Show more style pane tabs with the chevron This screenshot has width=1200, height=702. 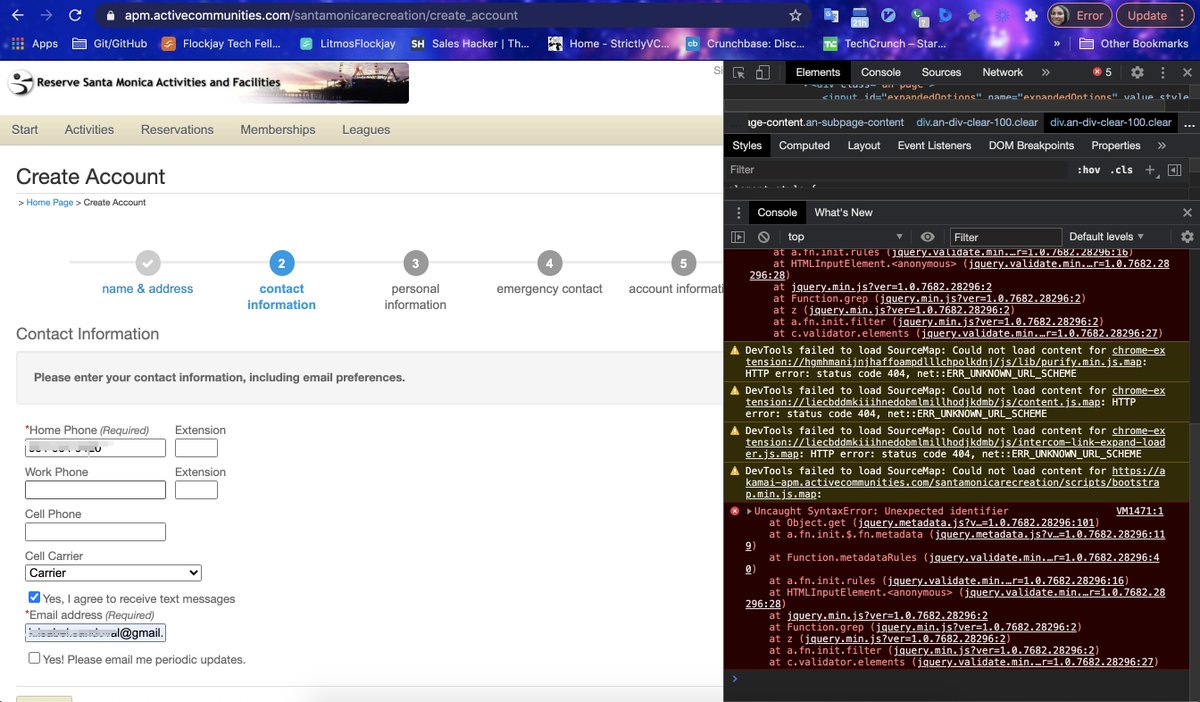(1162, 145)
